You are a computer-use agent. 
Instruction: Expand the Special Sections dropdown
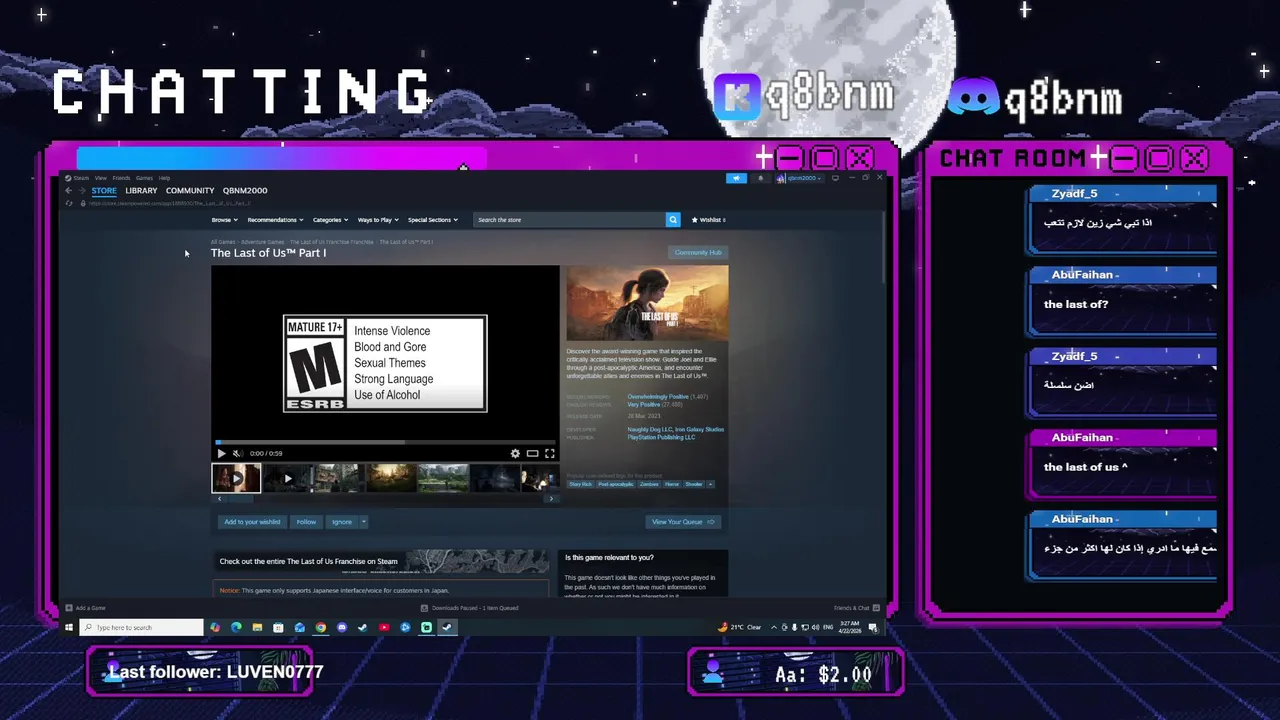[432, 219]
